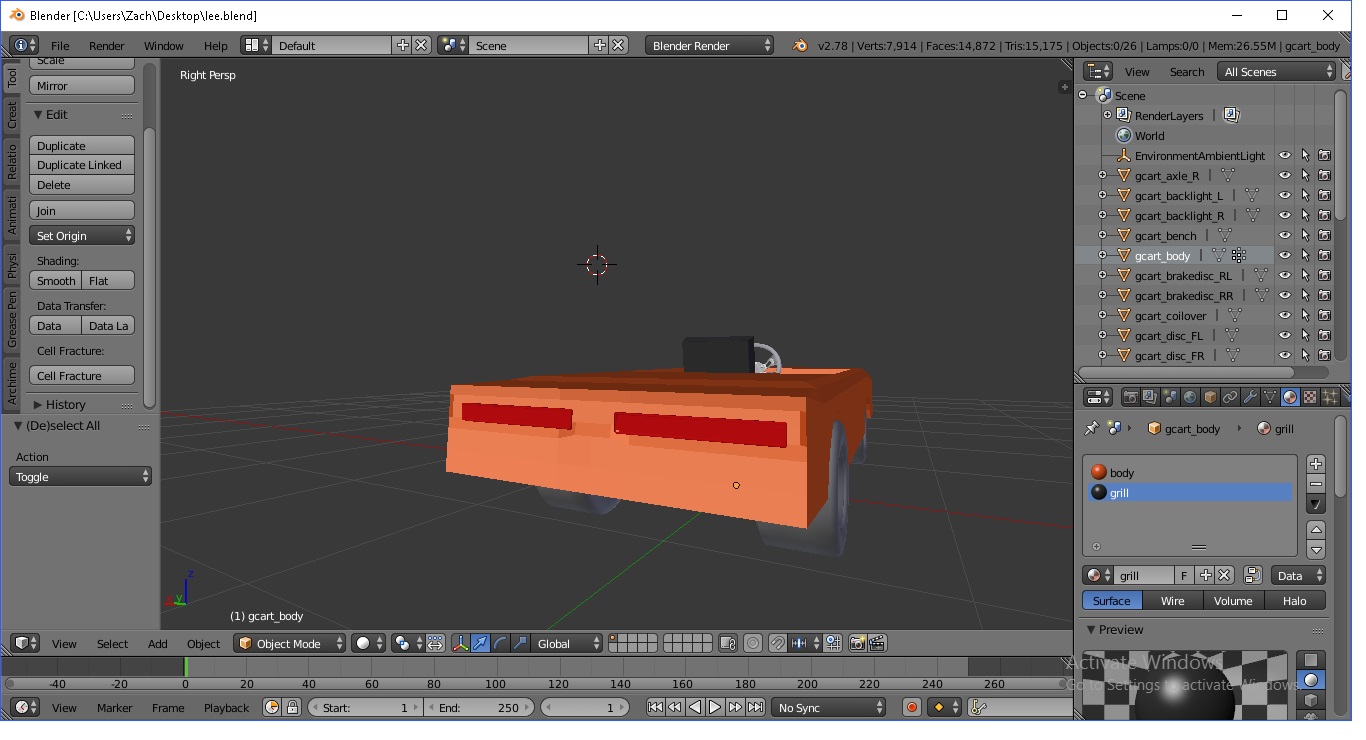Move material slot up in list
This screenshot has width=1366, height=740.
[1316, 529]
